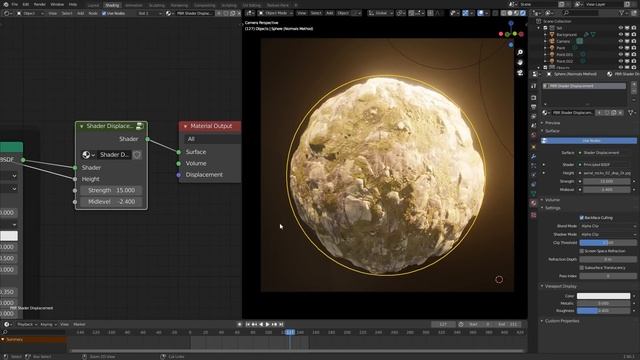Image resolution: width=640 pixels, height=360 pixels.
Task: Open the Material properties tab icon
Action: click(533, 203)
